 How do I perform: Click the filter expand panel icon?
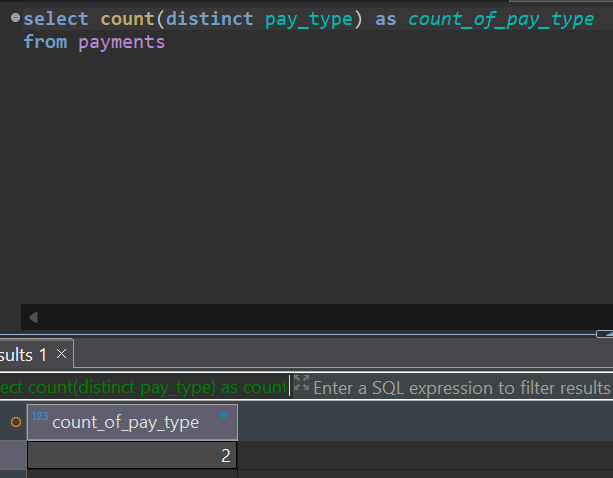(x=301, y=383)
